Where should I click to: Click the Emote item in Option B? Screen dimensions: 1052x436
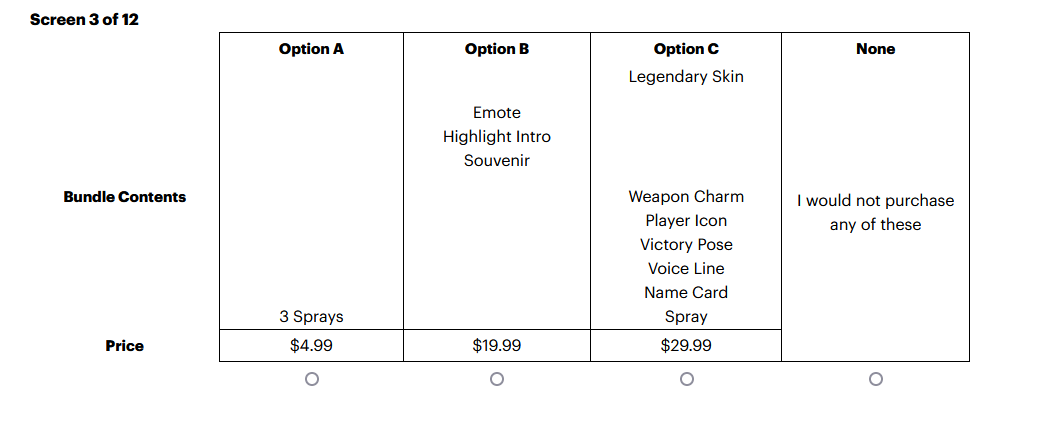tap(497, 113)
